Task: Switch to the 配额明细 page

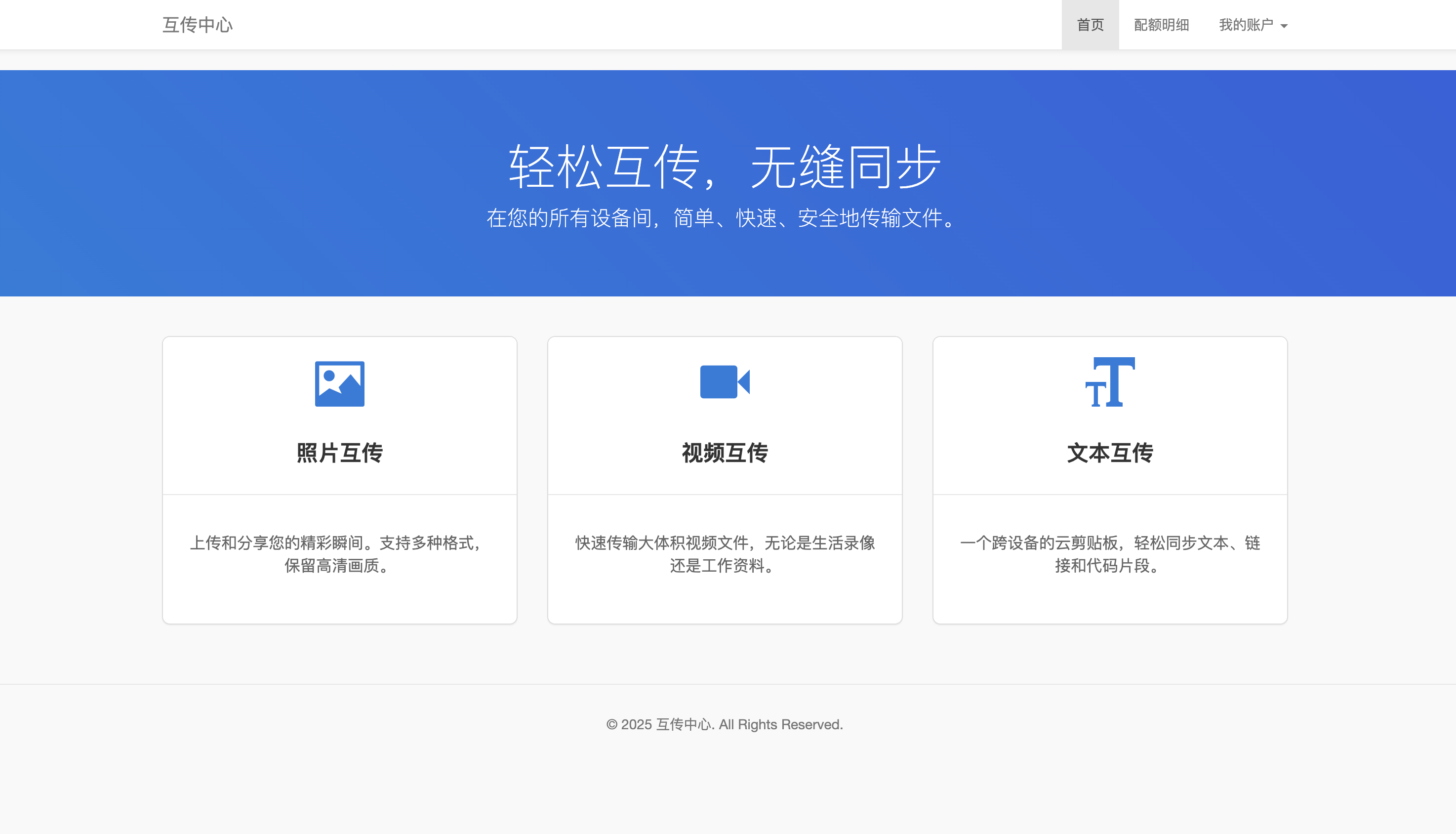Action: pos(1160,25)
